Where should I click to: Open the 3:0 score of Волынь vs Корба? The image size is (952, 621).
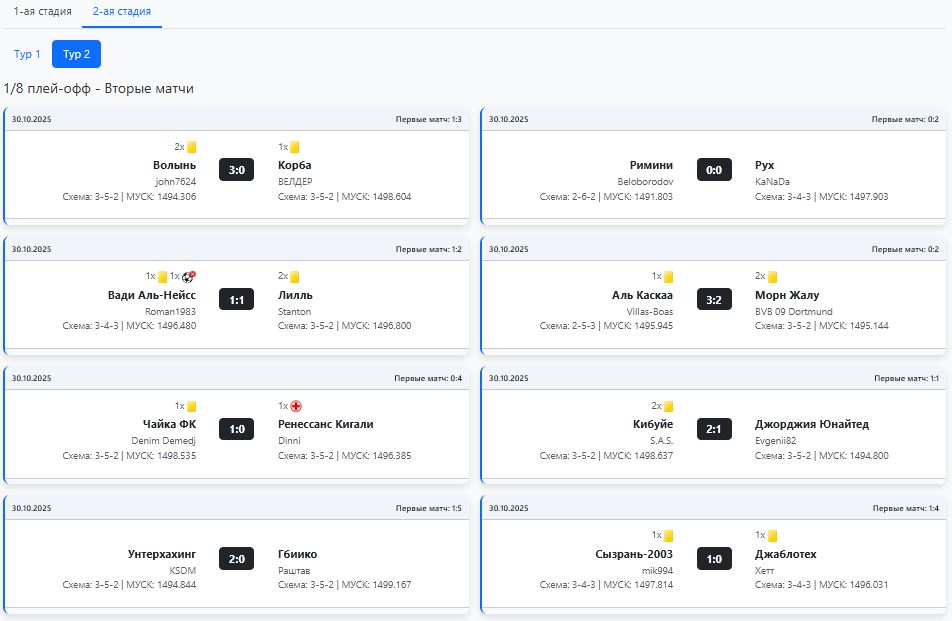[236, 170]
